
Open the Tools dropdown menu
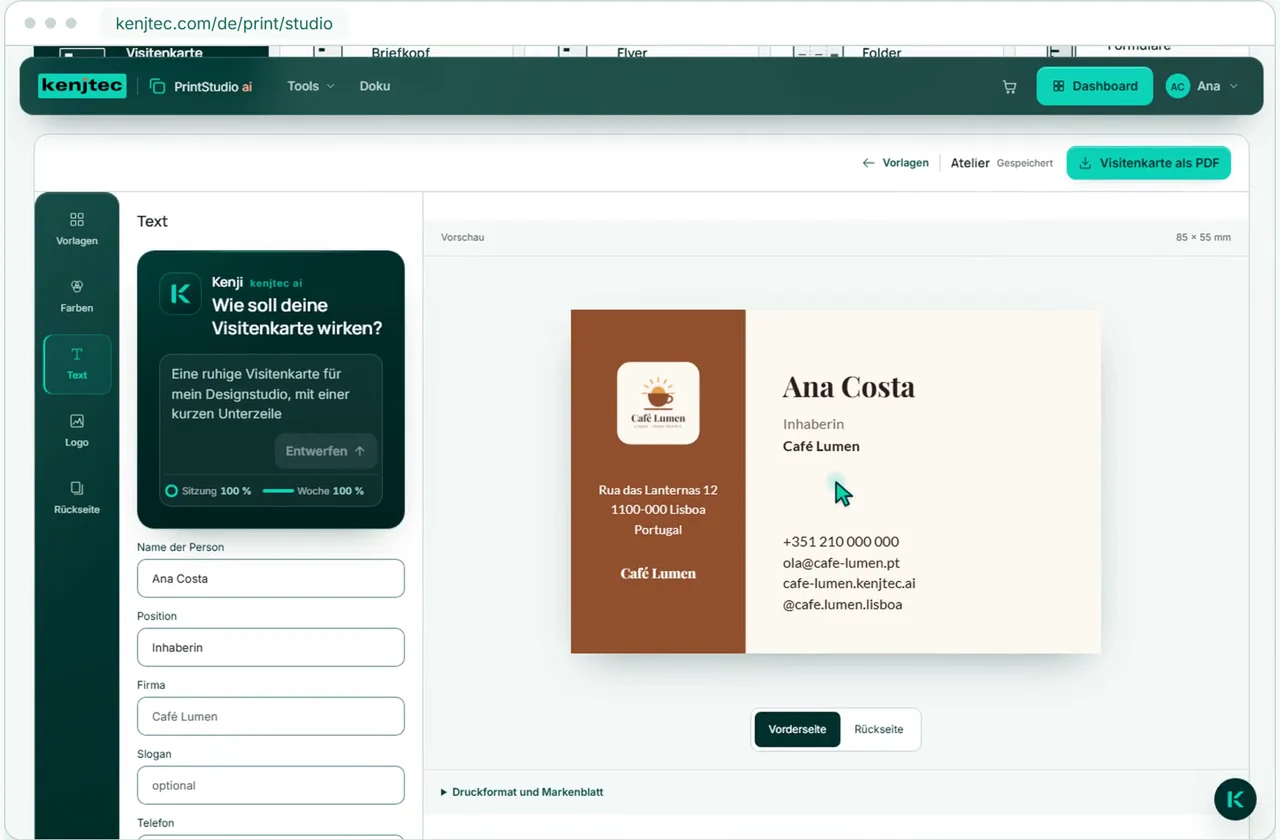[311, 86]
